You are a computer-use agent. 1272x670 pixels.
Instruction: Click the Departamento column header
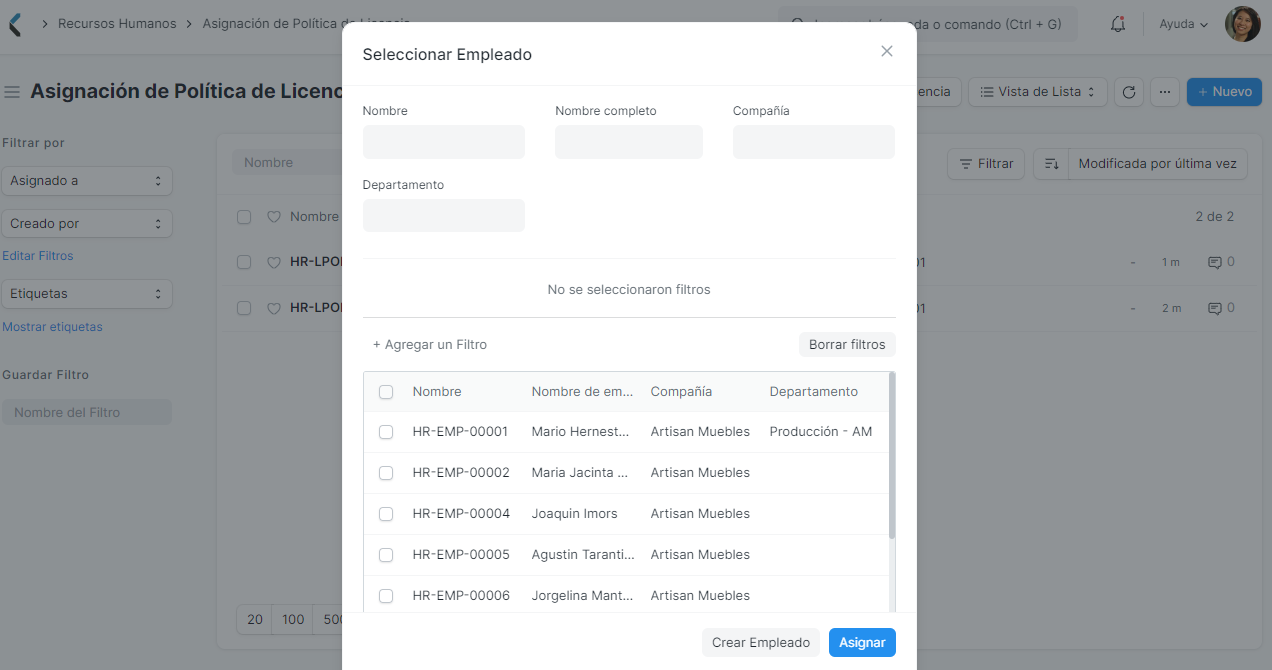(x=814, y=392)
